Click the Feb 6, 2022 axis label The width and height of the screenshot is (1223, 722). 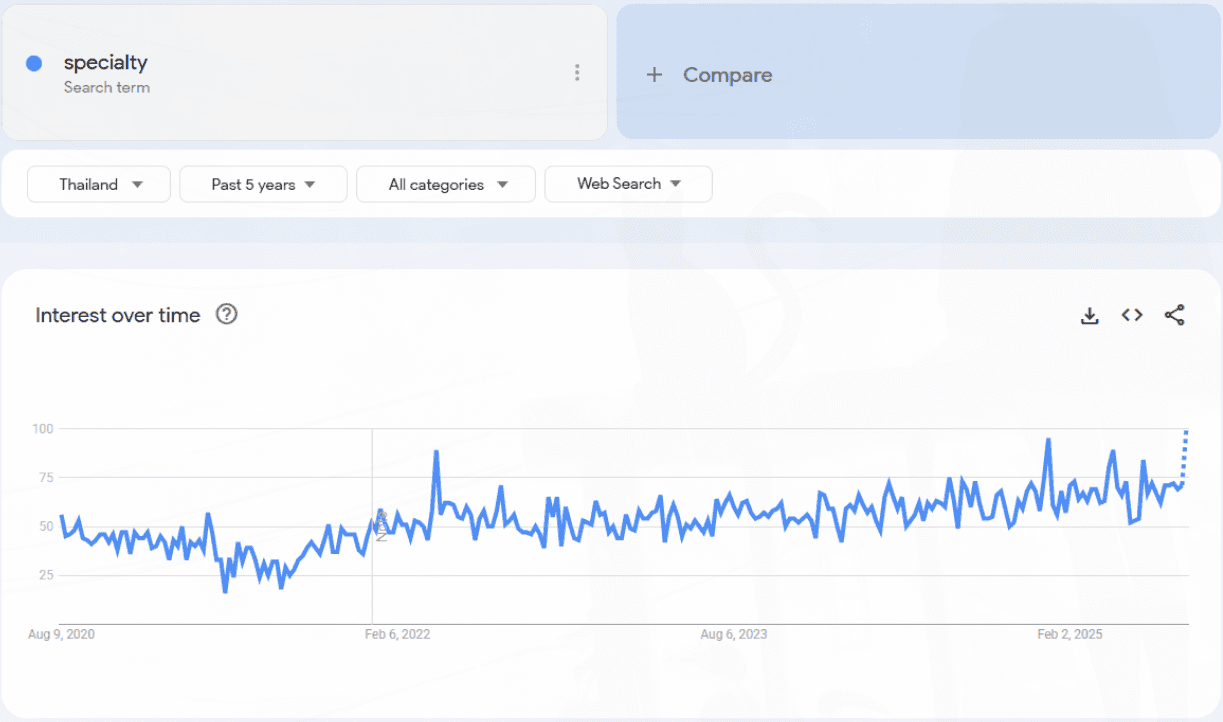[x=398, y=634]
